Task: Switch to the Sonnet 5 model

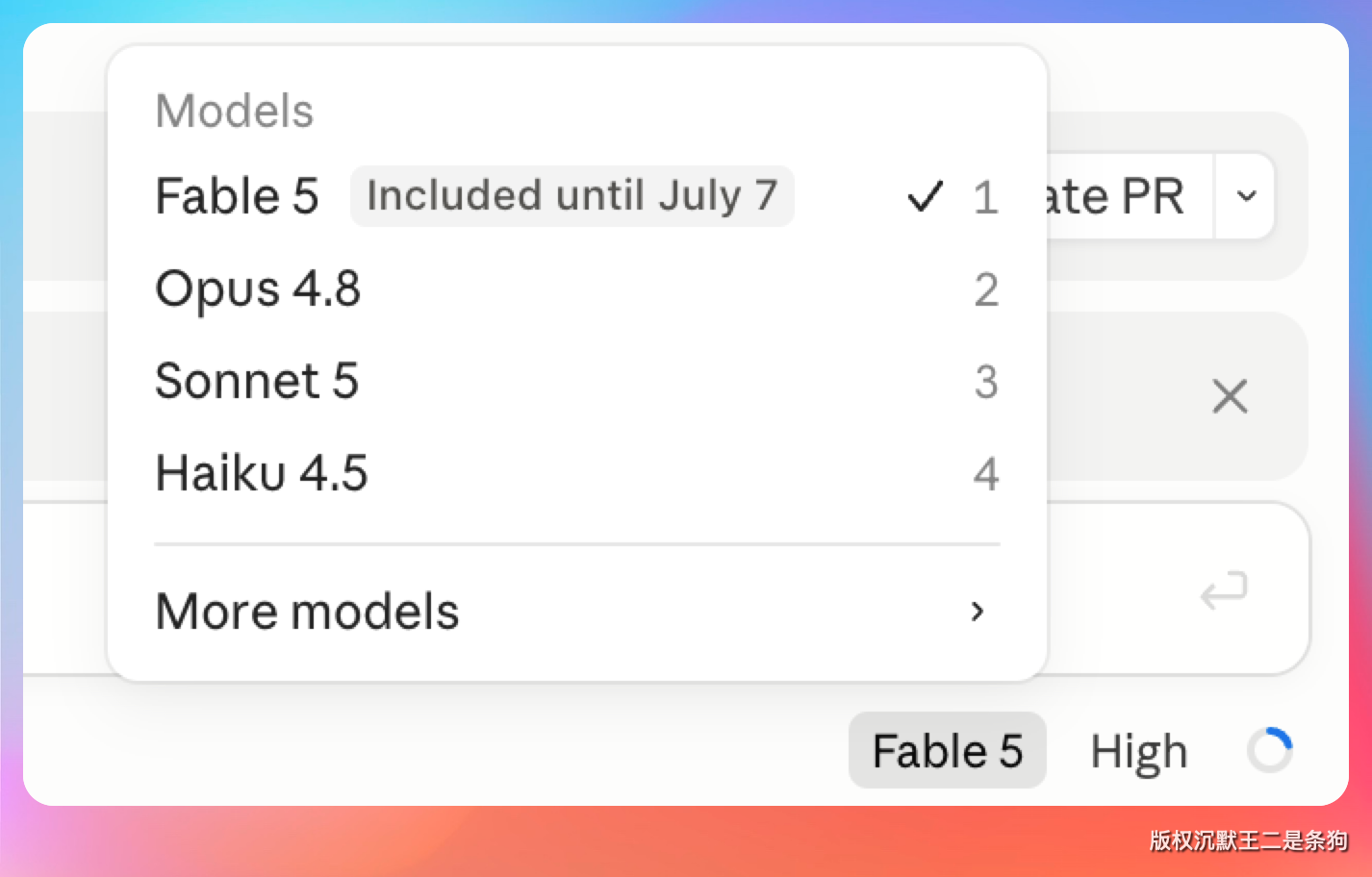Action: coord(577,381)
